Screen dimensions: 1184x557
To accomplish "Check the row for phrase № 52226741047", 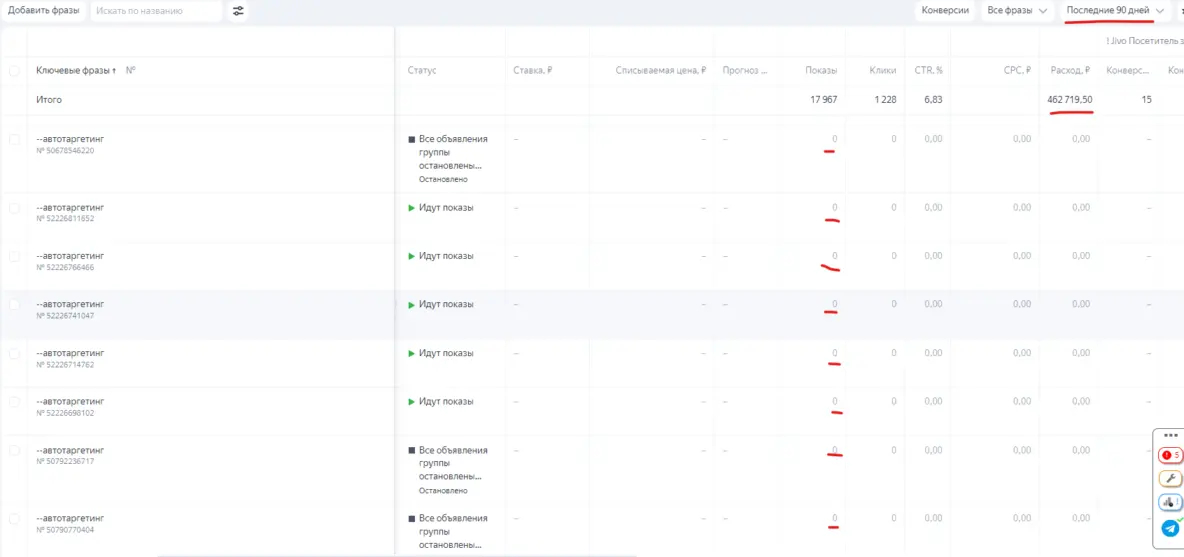I will (x=14, y=305).
